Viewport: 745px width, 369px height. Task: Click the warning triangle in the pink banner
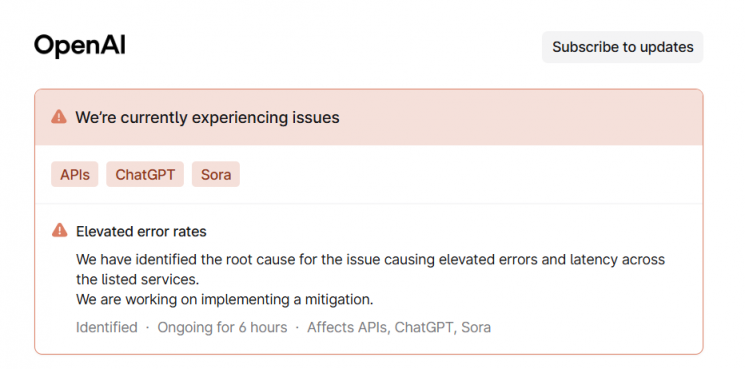tap(59, 117)
